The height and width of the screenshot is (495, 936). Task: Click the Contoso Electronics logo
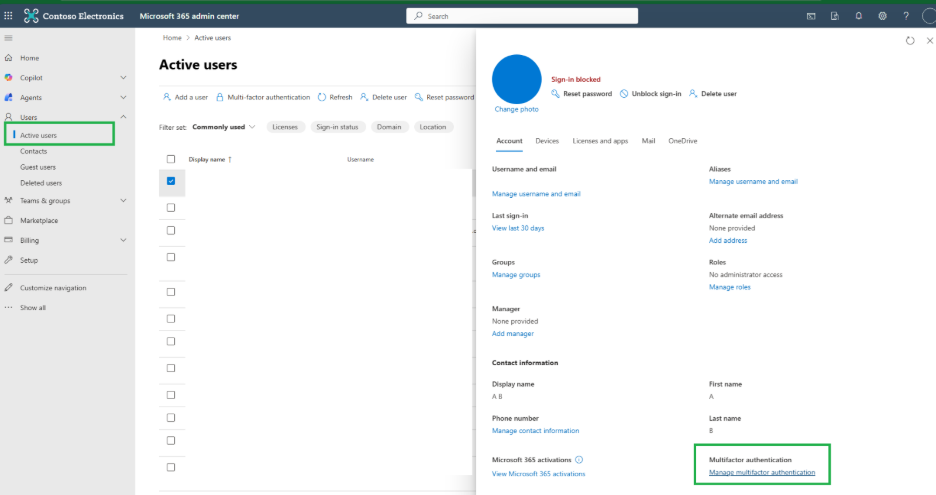(31, 16)
